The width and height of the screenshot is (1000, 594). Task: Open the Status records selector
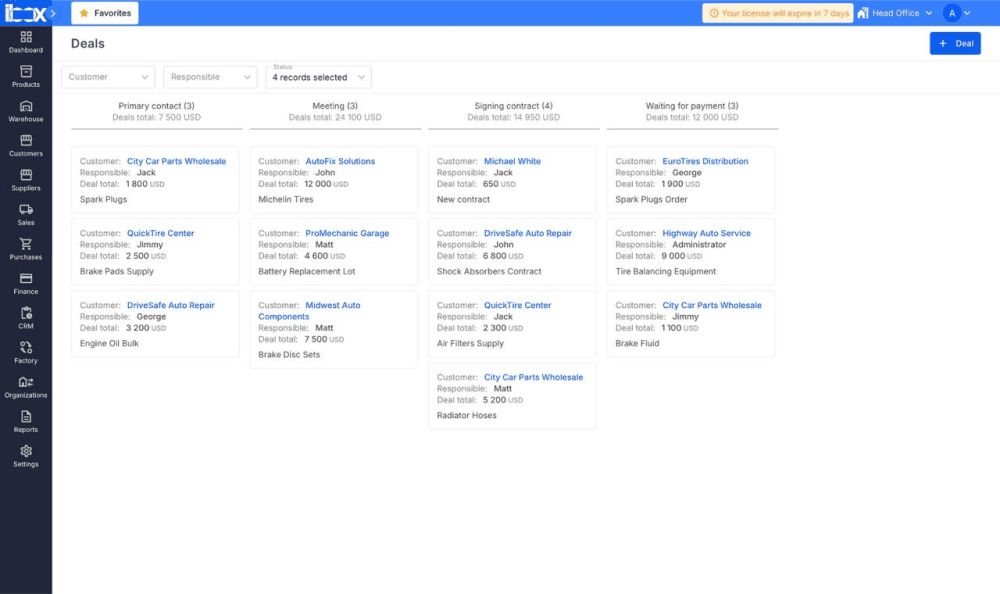point(316,77)
